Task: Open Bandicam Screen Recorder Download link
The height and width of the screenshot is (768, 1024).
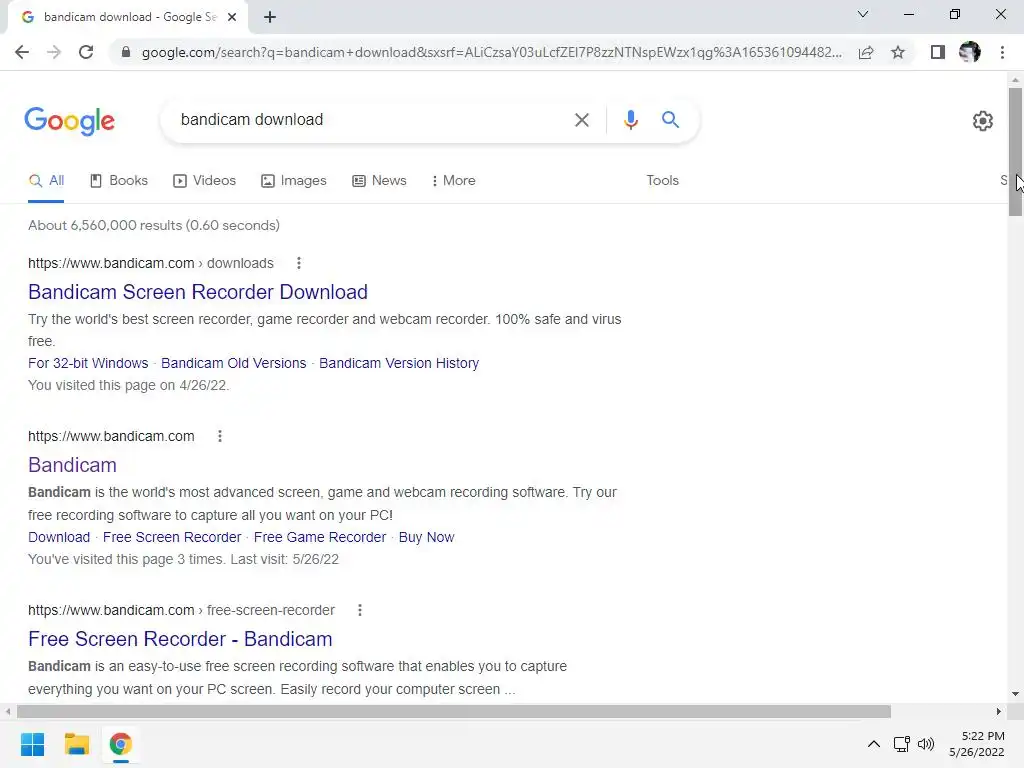Action: tap(198, 292)
